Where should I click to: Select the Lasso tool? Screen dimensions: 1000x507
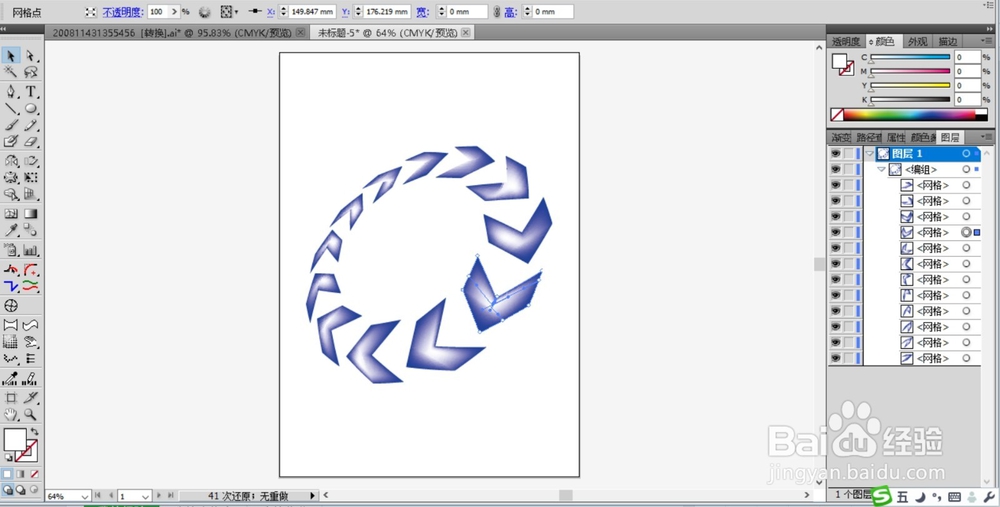click(31, 73)
